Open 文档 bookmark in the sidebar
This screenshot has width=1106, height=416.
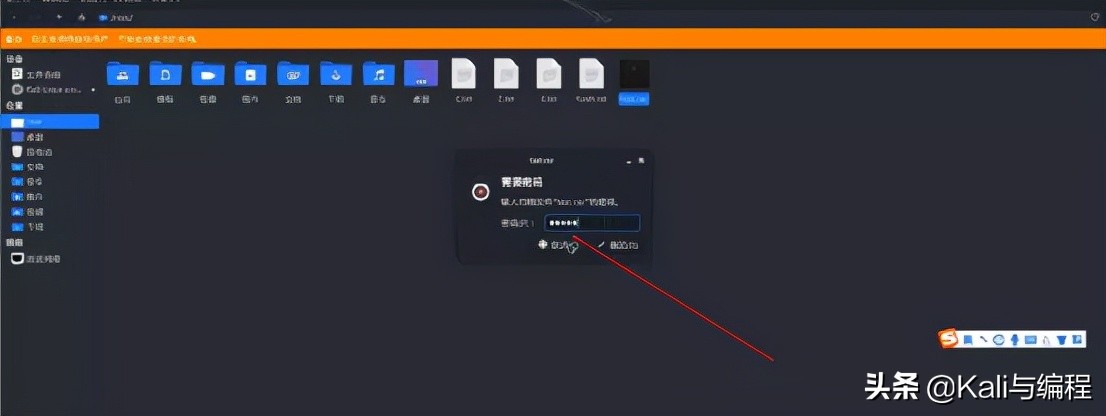tap(28, 167)
